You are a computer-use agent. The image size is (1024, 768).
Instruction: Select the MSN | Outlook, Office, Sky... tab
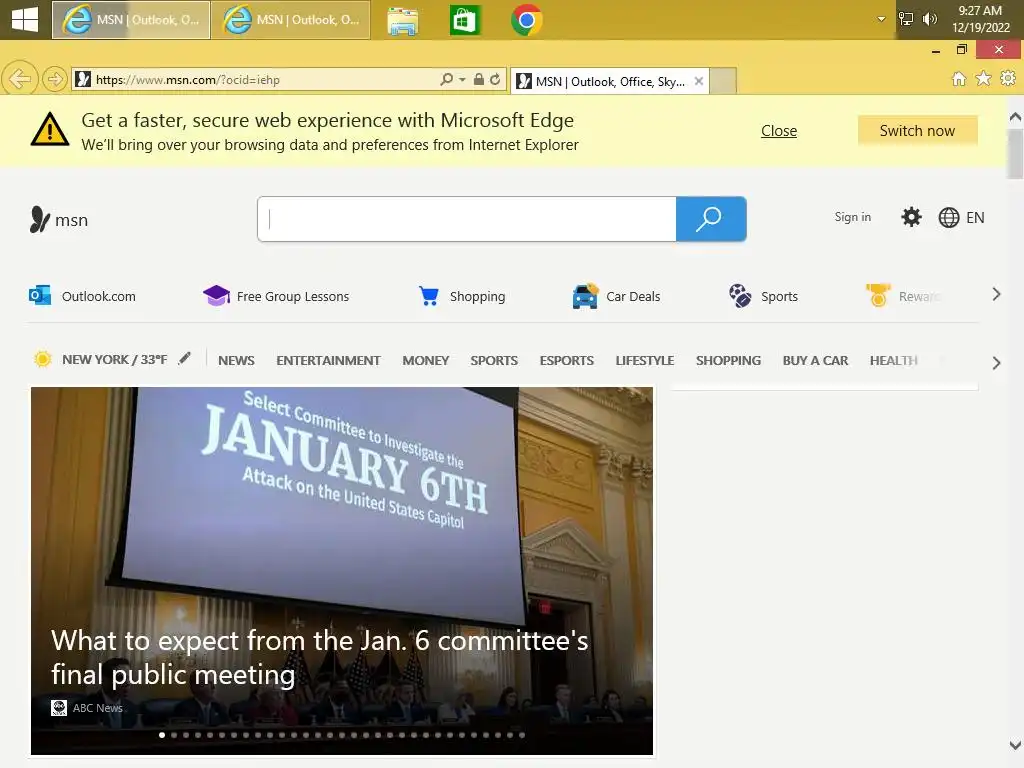point(609,82)
